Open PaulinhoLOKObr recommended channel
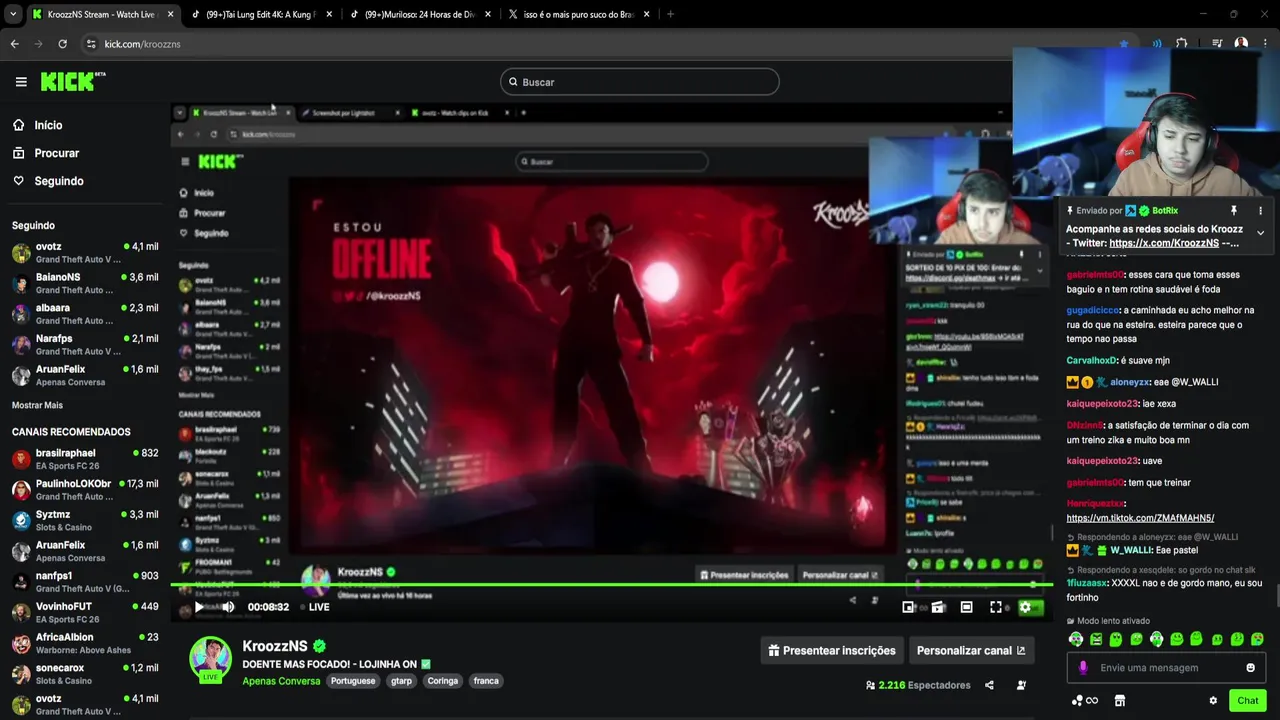This screenshot has height=720, width=1280. pos(85,490)
